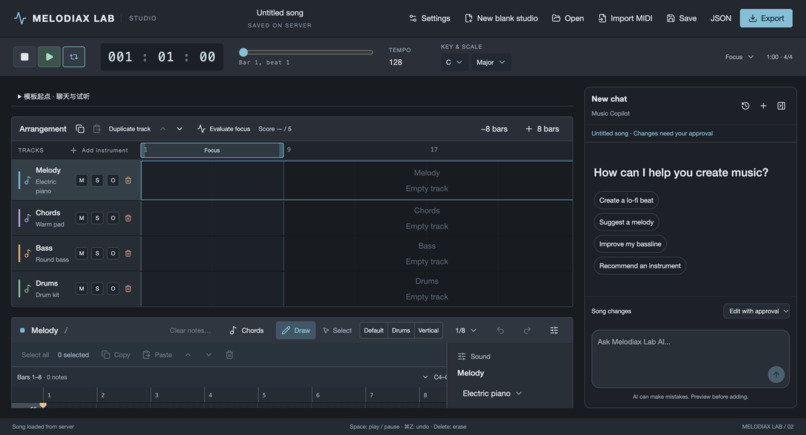Screen dimensions: 806x435
Task: Mute the Bass track
Action: click(81, 253)
